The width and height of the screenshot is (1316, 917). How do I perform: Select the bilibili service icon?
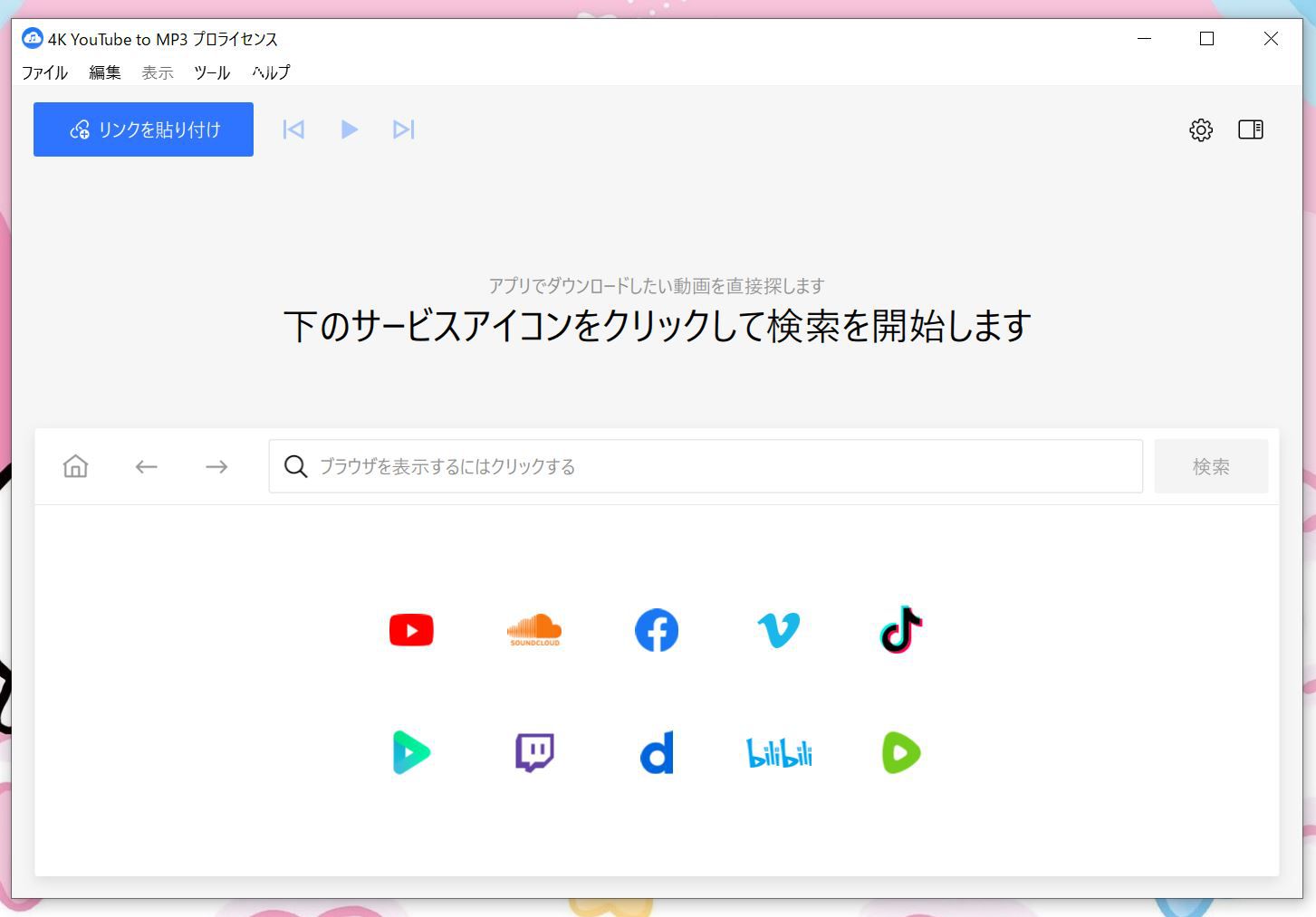778,751
